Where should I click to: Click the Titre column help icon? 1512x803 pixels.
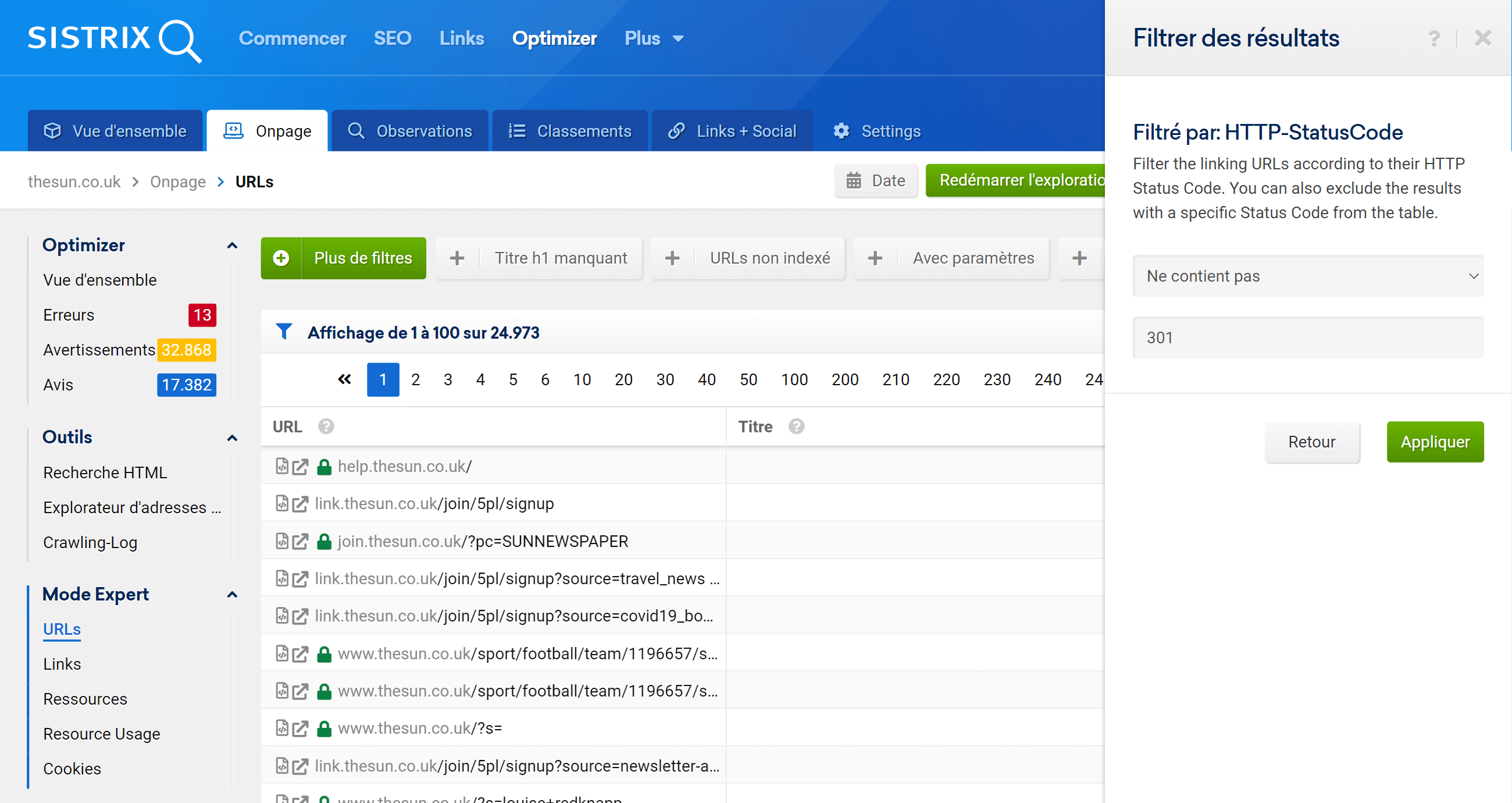pyautogui.click(x=797, y=427)
